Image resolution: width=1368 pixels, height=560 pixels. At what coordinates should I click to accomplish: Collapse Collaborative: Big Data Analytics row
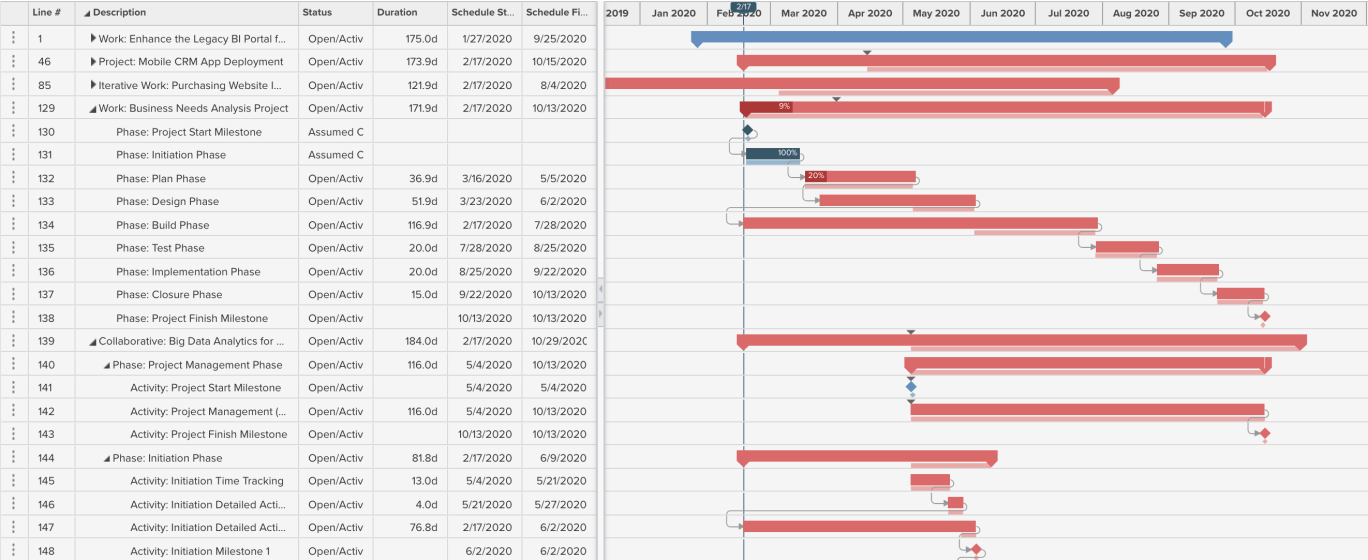(92, 342)
